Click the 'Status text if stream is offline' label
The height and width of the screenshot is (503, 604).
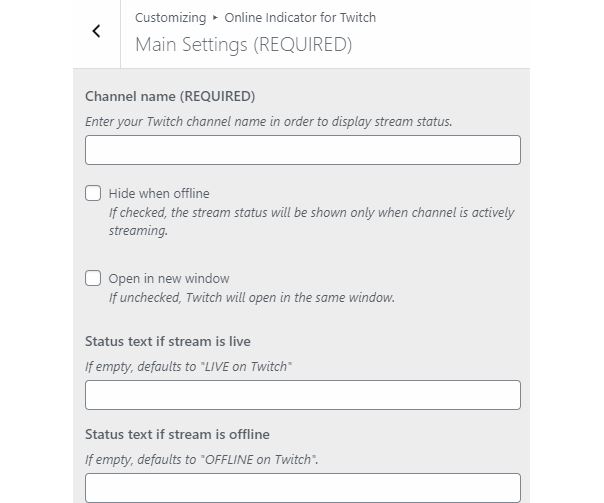pyautogui.click(x=177, y=434)
